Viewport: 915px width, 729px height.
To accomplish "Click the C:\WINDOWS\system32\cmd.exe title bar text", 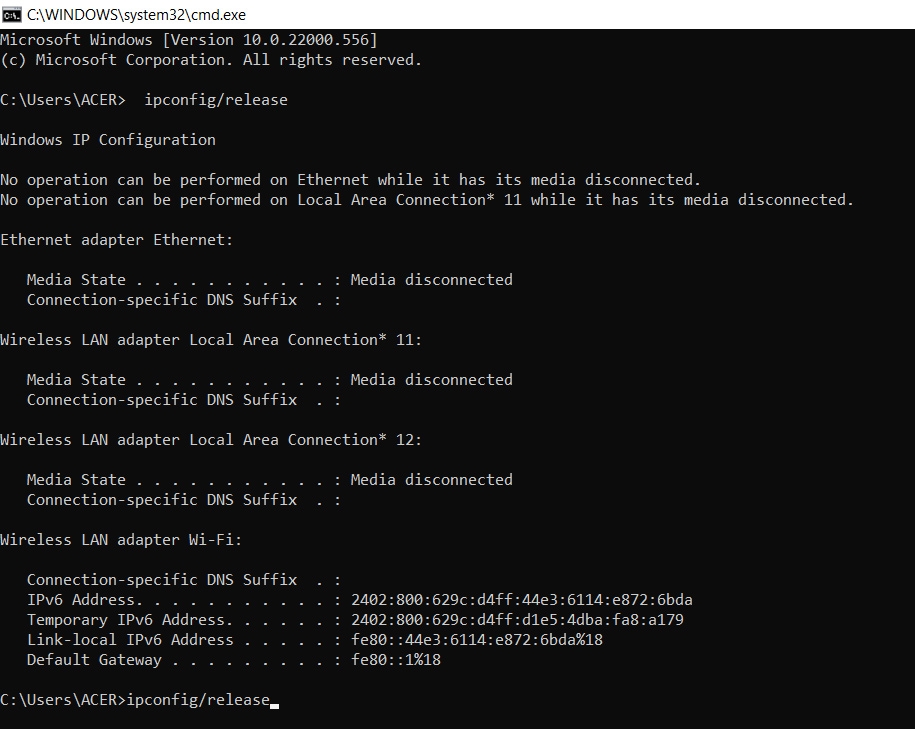I will tap(136, 15).
